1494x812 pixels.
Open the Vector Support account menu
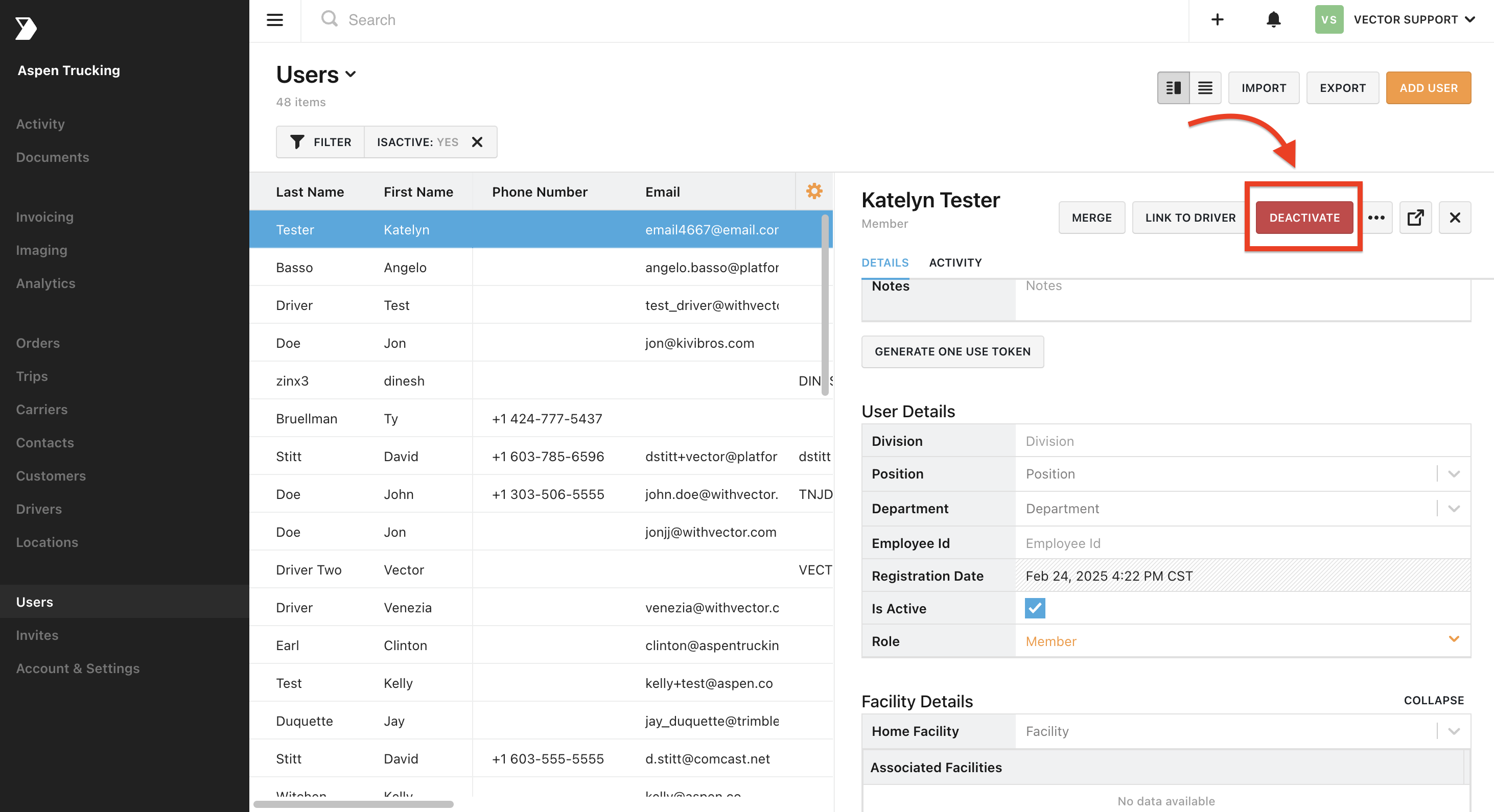[x=1413, y=20]
